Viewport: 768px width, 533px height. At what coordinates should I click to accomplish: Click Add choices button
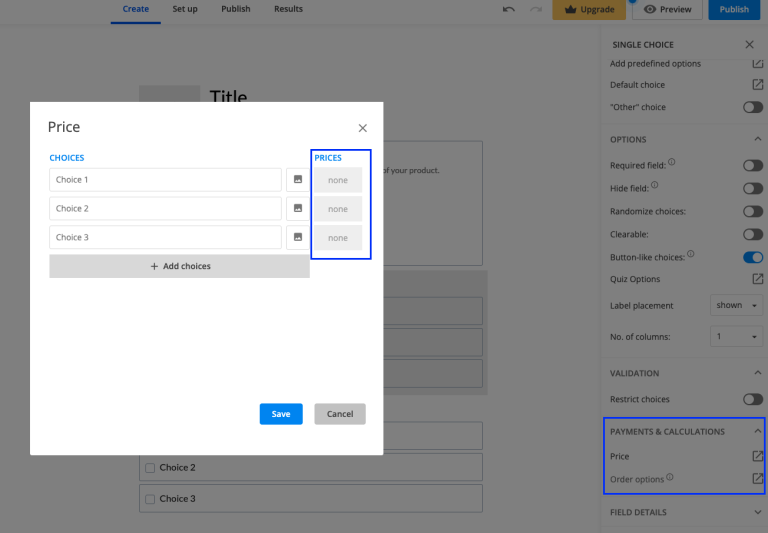coord(179,266)
